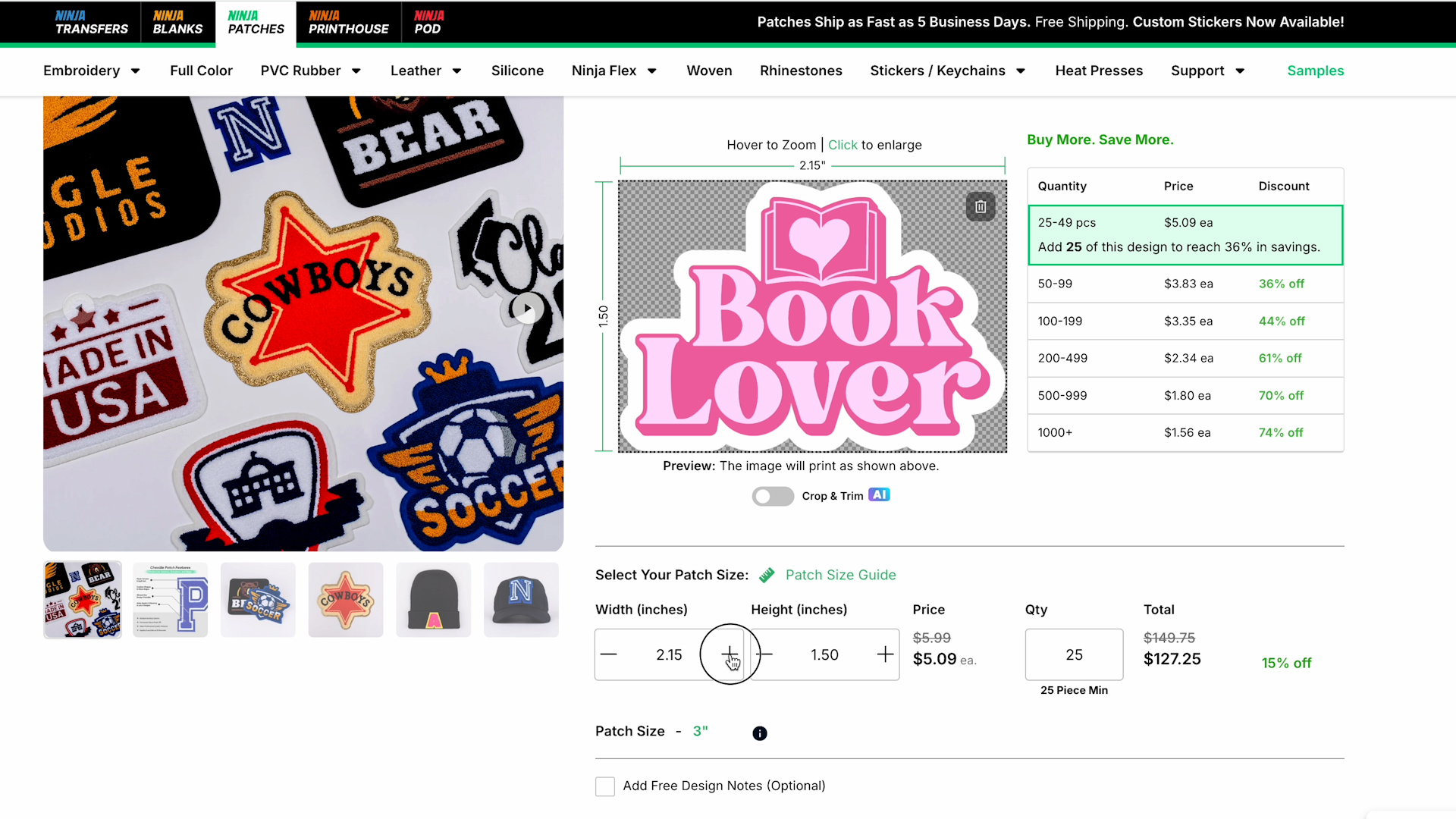Select the Cowboys star patch thumbnail

point(345,599)
